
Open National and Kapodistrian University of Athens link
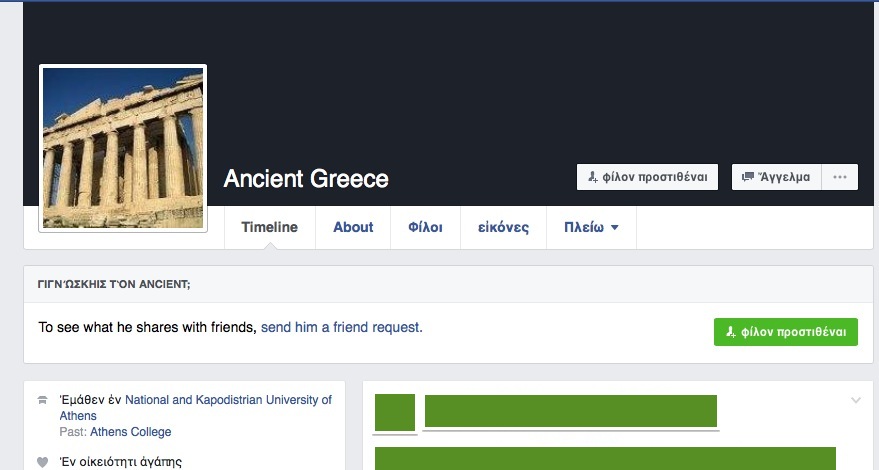[x=196, y=408]
